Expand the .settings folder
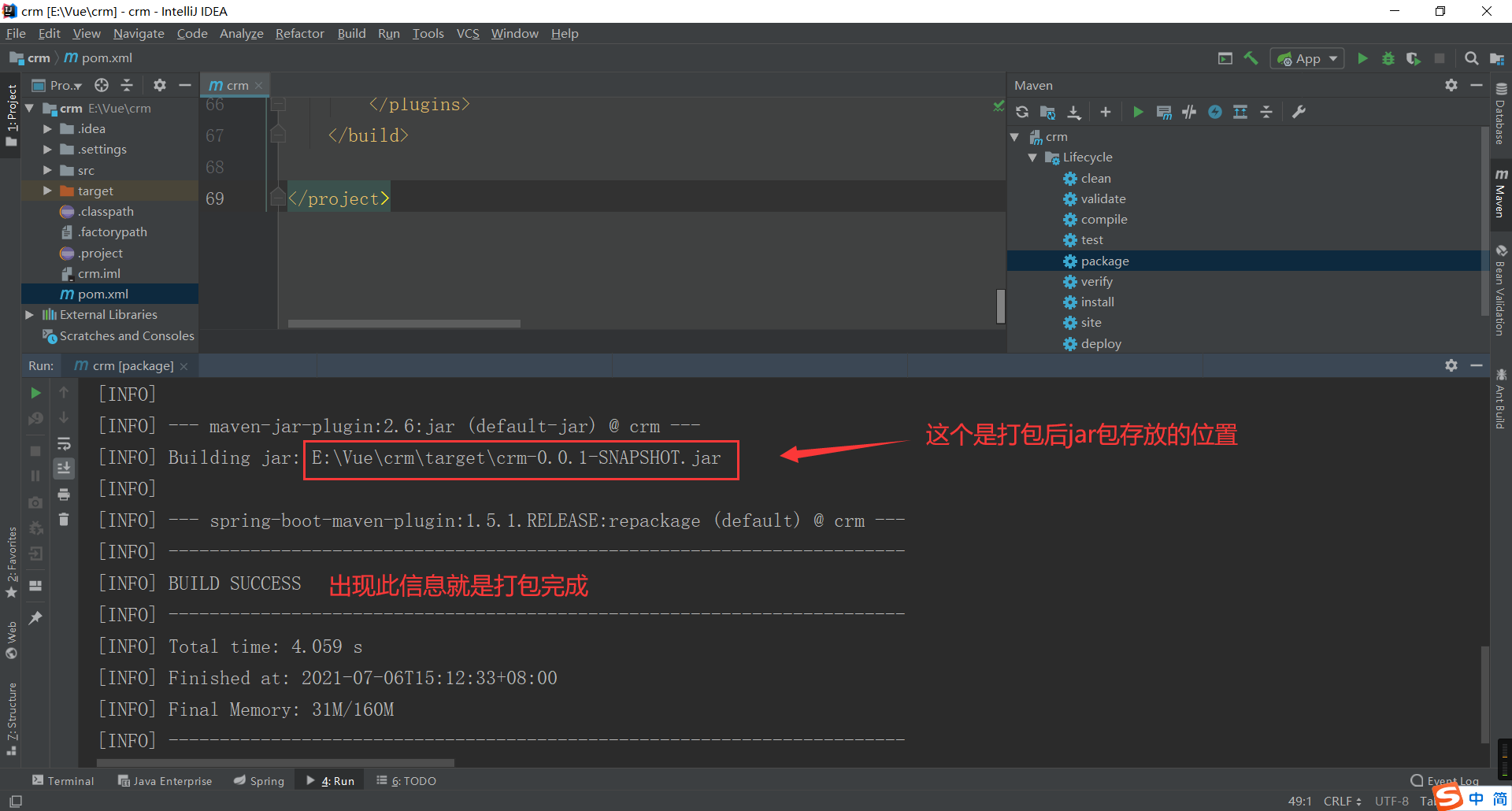 point(47,149)
